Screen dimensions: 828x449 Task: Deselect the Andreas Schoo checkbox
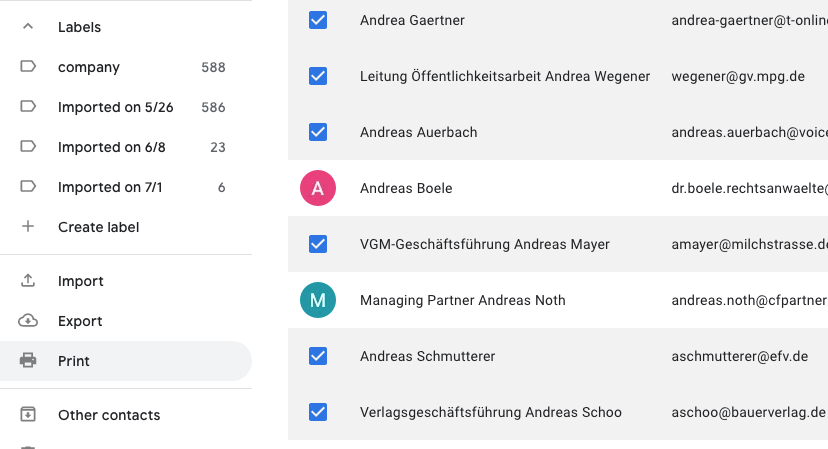(318, 412)
